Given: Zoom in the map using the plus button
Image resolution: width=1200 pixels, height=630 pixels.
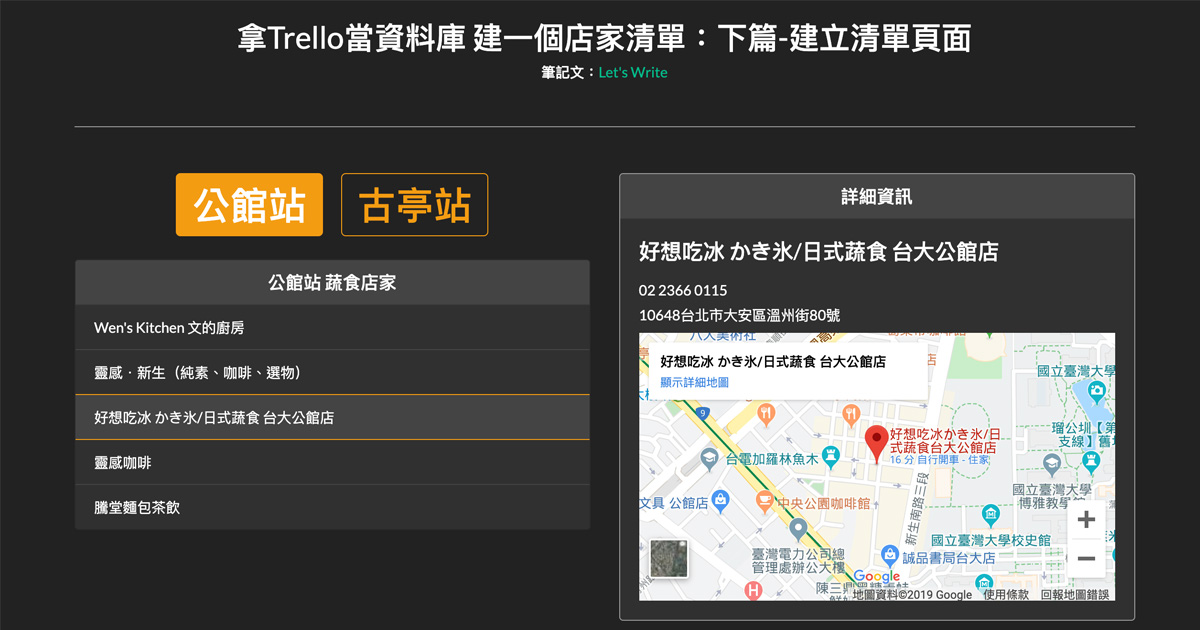Looking at the screenshot, I should (x=1085, y=519).
